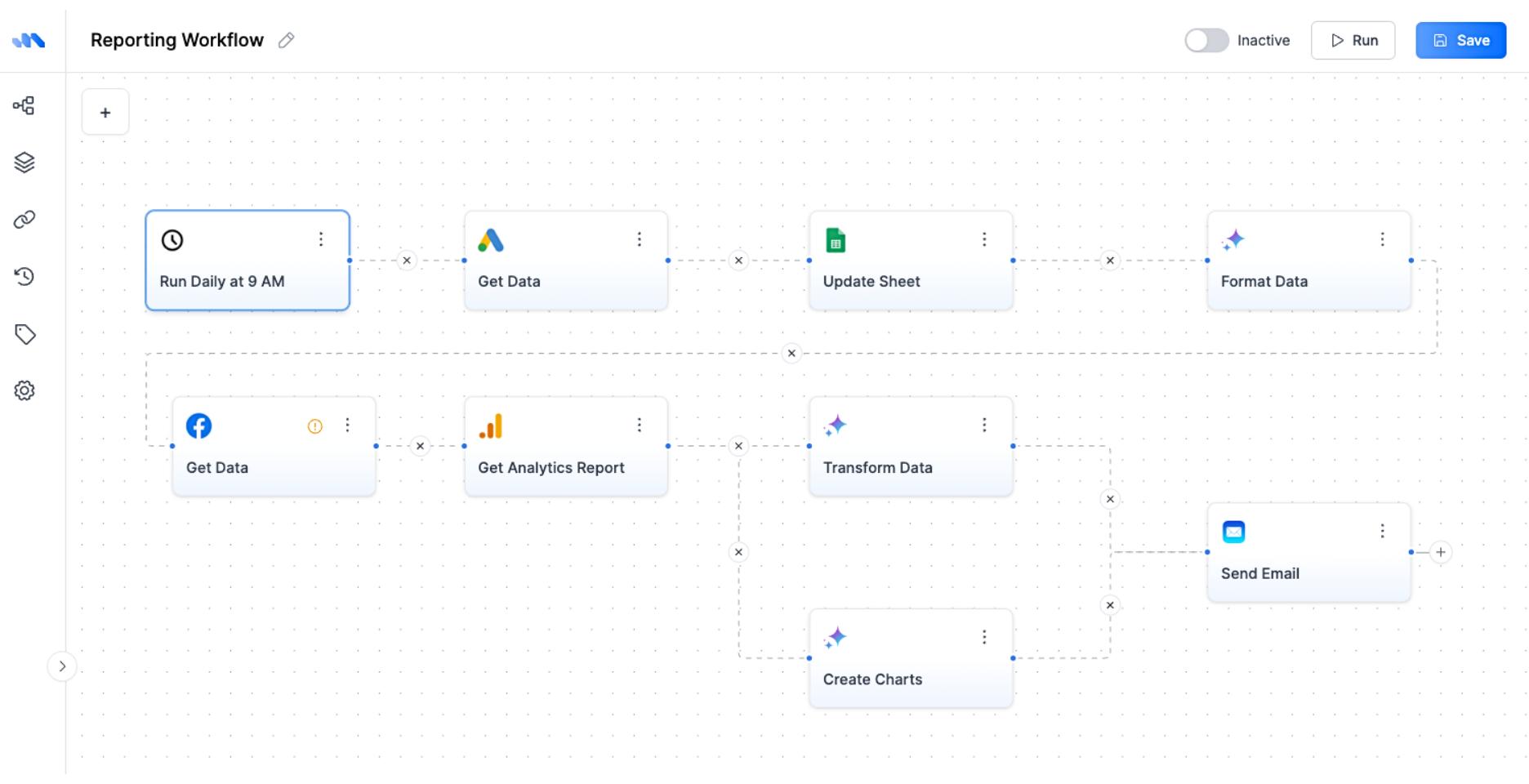Remove connection between Facebook Get Data and Analytics Report
This screenshot has width=1529, height=784.
tap(420, 446)
